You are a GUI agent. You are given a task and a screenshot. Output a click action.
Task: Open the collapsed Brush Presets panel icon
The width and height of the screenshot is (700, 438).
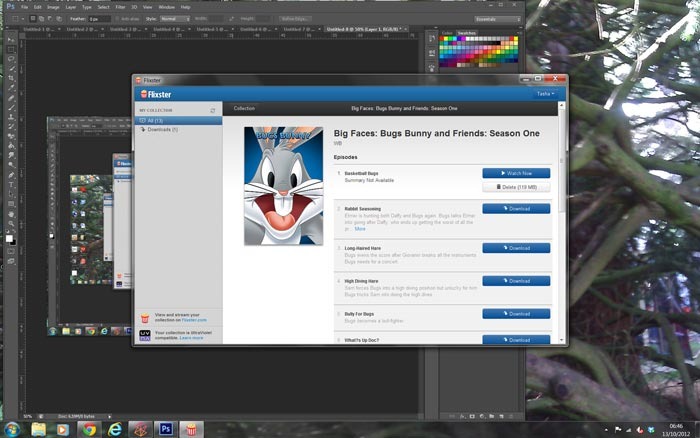[x=432, y=54]
